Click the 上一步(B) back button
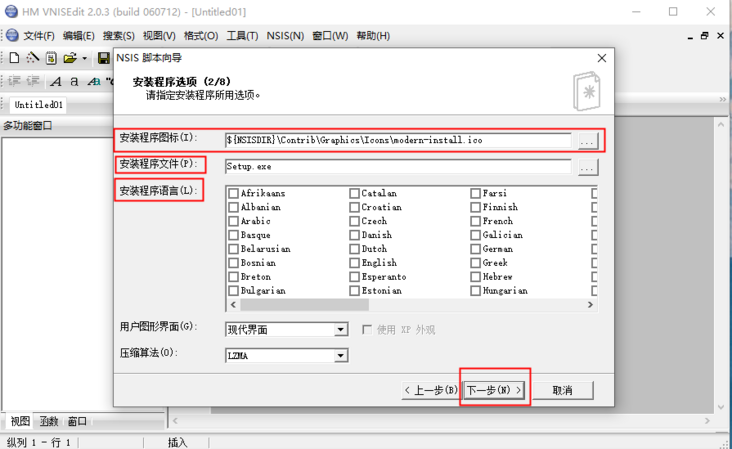The width and height of the screenshot is (732, 449). click(431, 390)
